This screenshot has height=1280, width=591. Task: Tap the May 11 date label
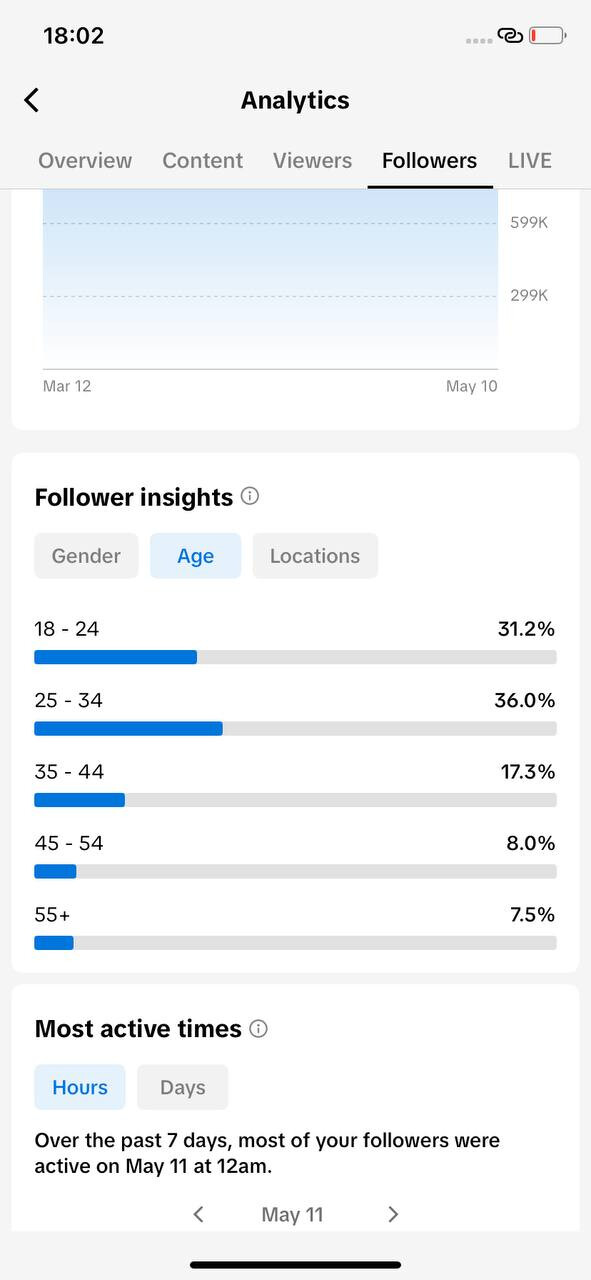[292, 1214]
